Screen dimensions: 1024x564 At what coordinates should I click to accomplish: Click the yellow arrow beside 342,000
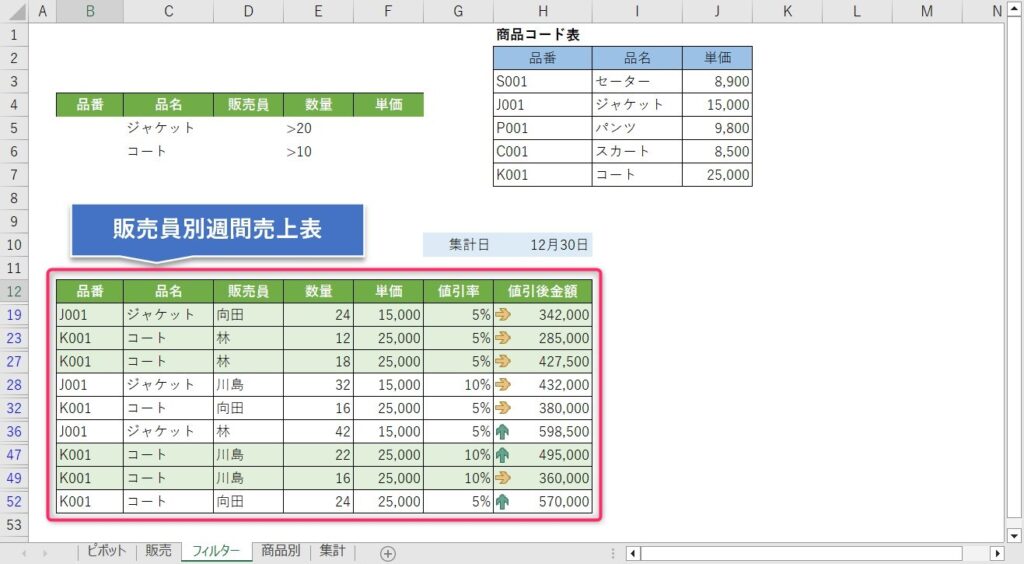(503, 314)
